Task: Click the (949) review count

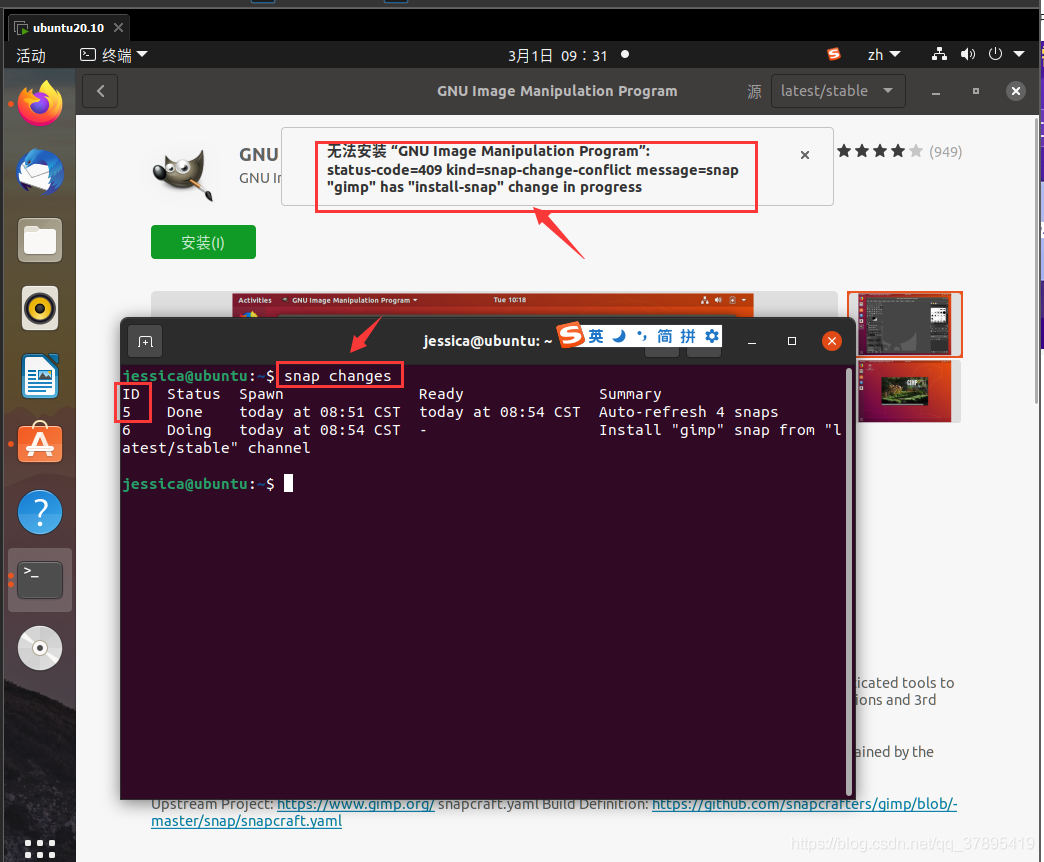Action: tap(945, 152)
